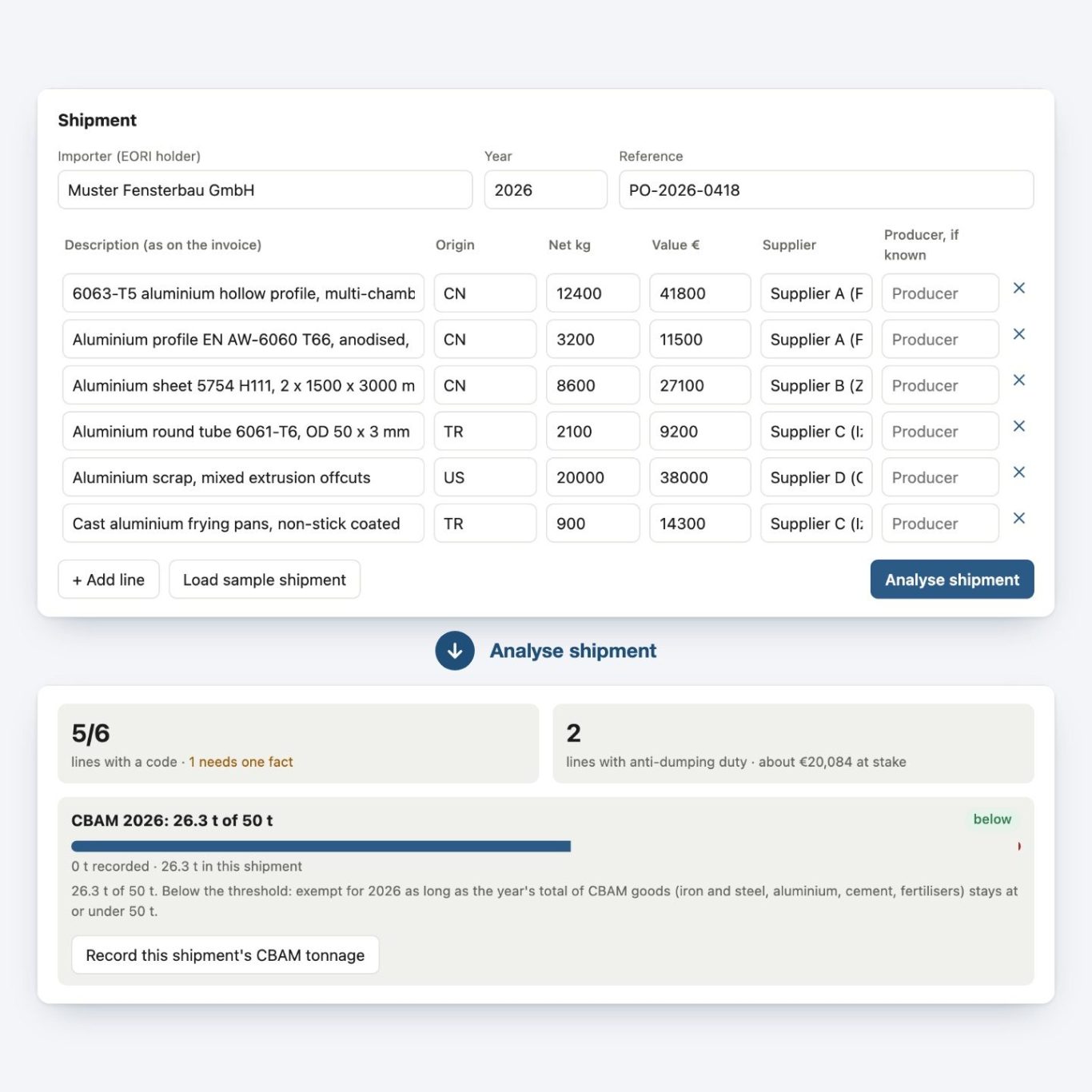Select Supplier D field on the scrap line
The height and width of the screenshot is (1092, 1092).
[x=816, y=477]
